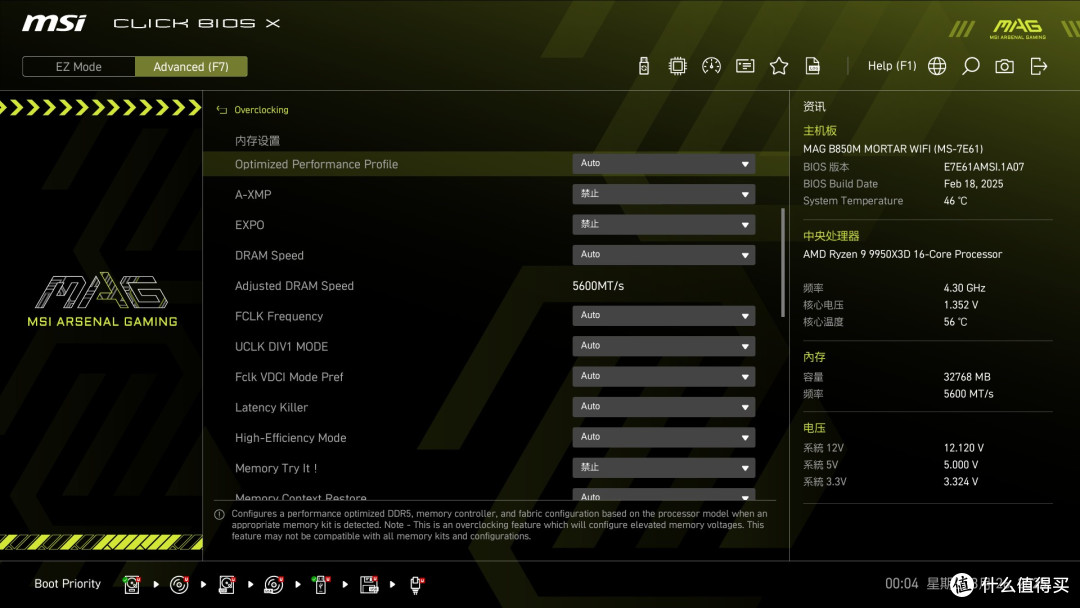Click the Boot Priority label
This screenshot has height=608, width=1080.
click(68, 584)
